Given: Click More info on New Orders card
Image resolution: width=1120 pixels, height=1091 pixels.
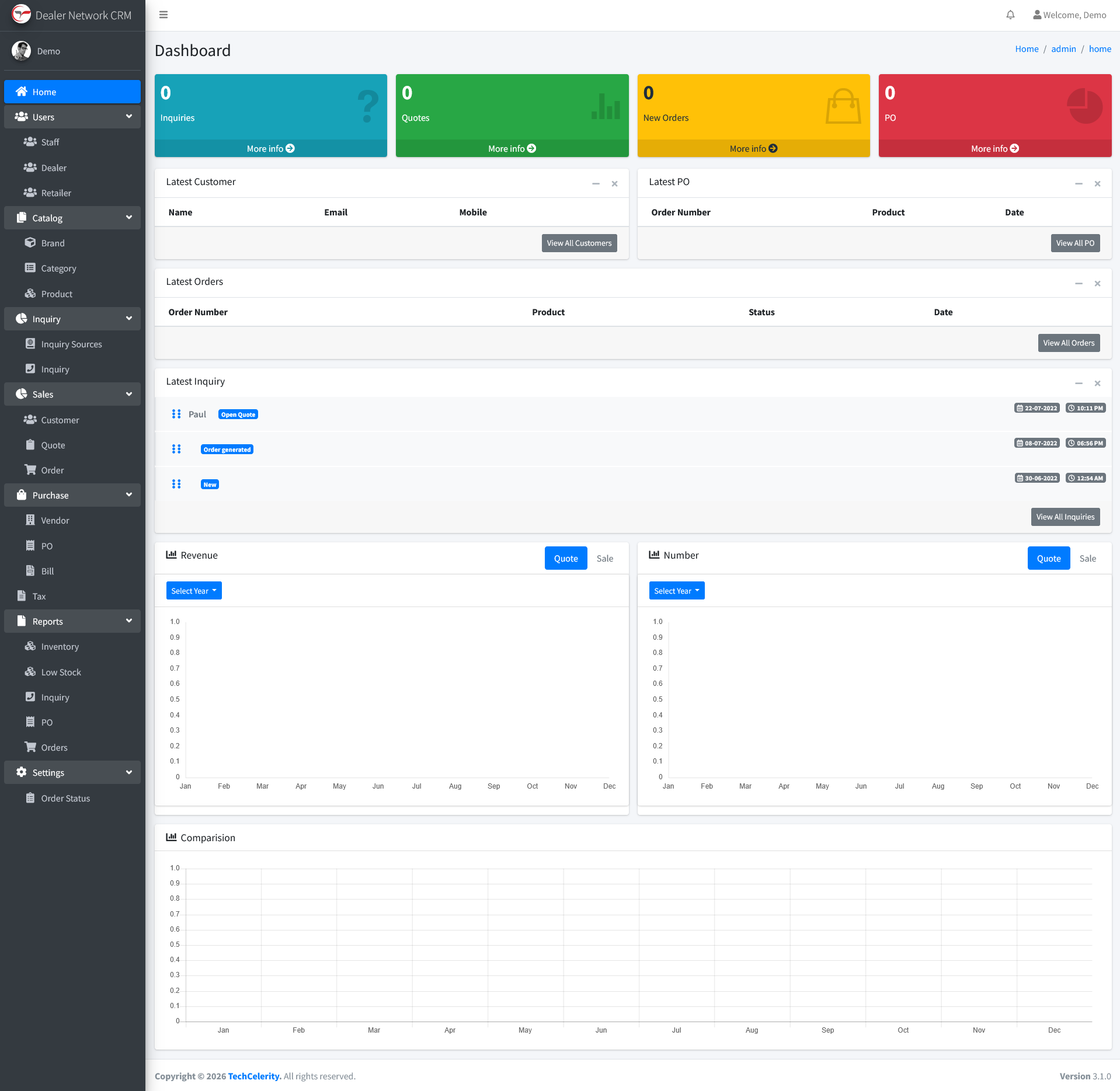Looking at the screenshot, I should [x=753, y=148].
